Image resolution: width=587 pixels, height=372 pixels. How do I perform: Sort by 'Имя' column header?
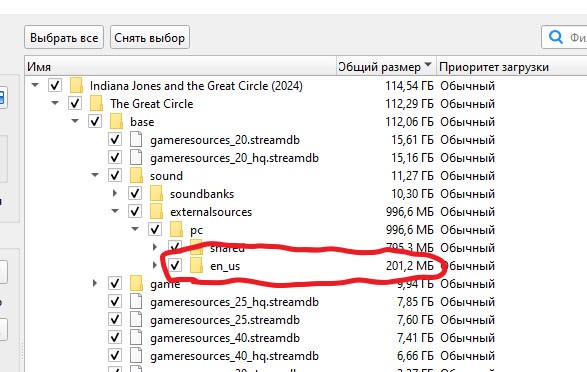[x=181, y=67]
